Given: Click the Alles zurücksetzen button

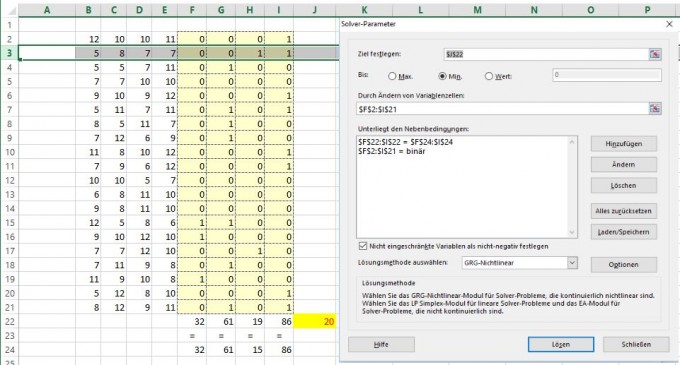Looking at the screenshot, I should coord(624,211).
